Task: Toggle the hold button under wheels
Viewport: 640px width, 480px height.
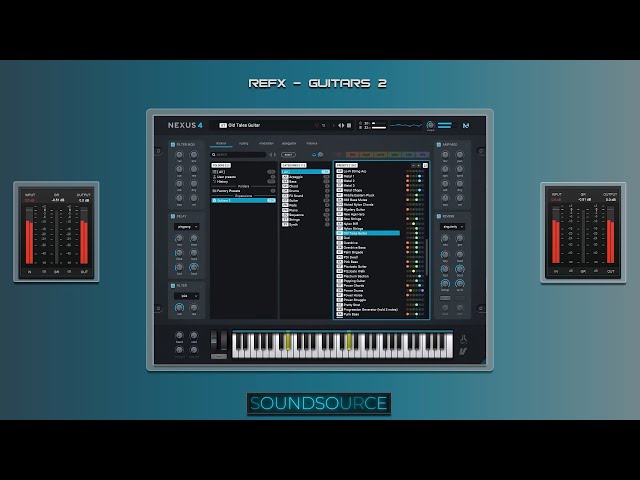Action: click(219, 356)
